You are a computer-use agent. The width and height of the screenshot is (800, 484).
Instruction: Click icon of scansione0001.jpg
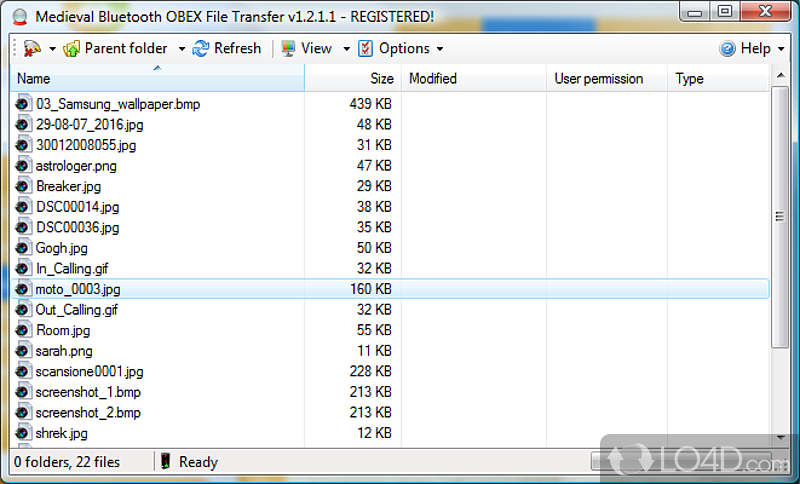(x=22, y=371)
